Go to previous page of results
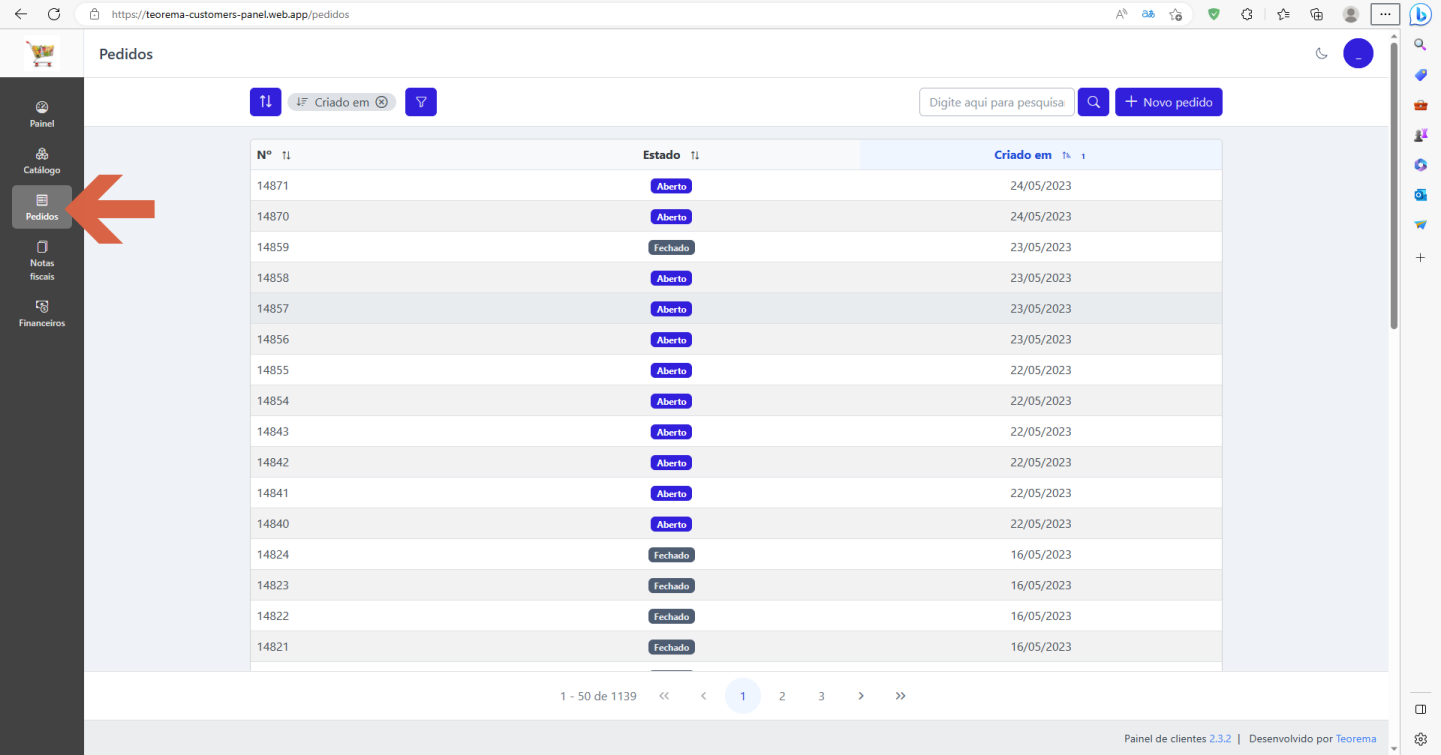1441x755 pixels. (703, 696)
